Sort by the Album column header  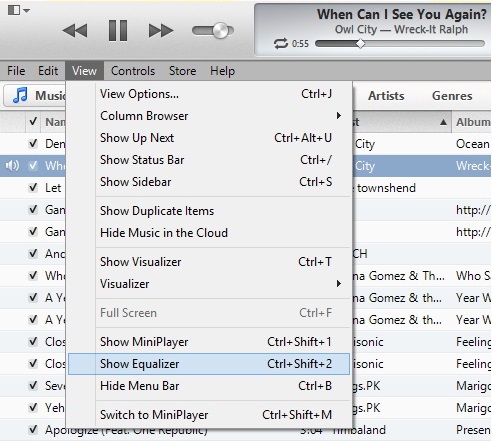[x=473, y=122]
